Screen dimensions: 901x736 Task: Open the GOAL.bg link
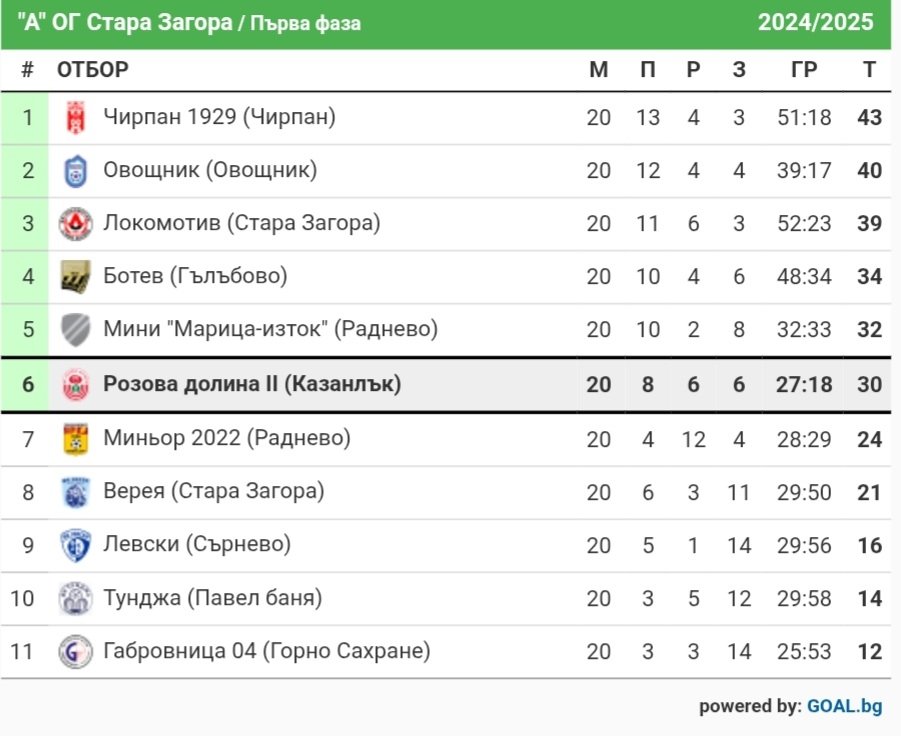(x=845, y=706)
